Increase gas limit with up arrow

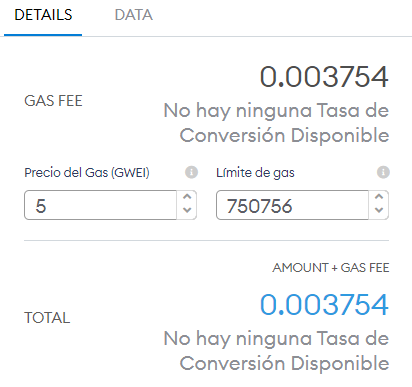coord(379,197)
